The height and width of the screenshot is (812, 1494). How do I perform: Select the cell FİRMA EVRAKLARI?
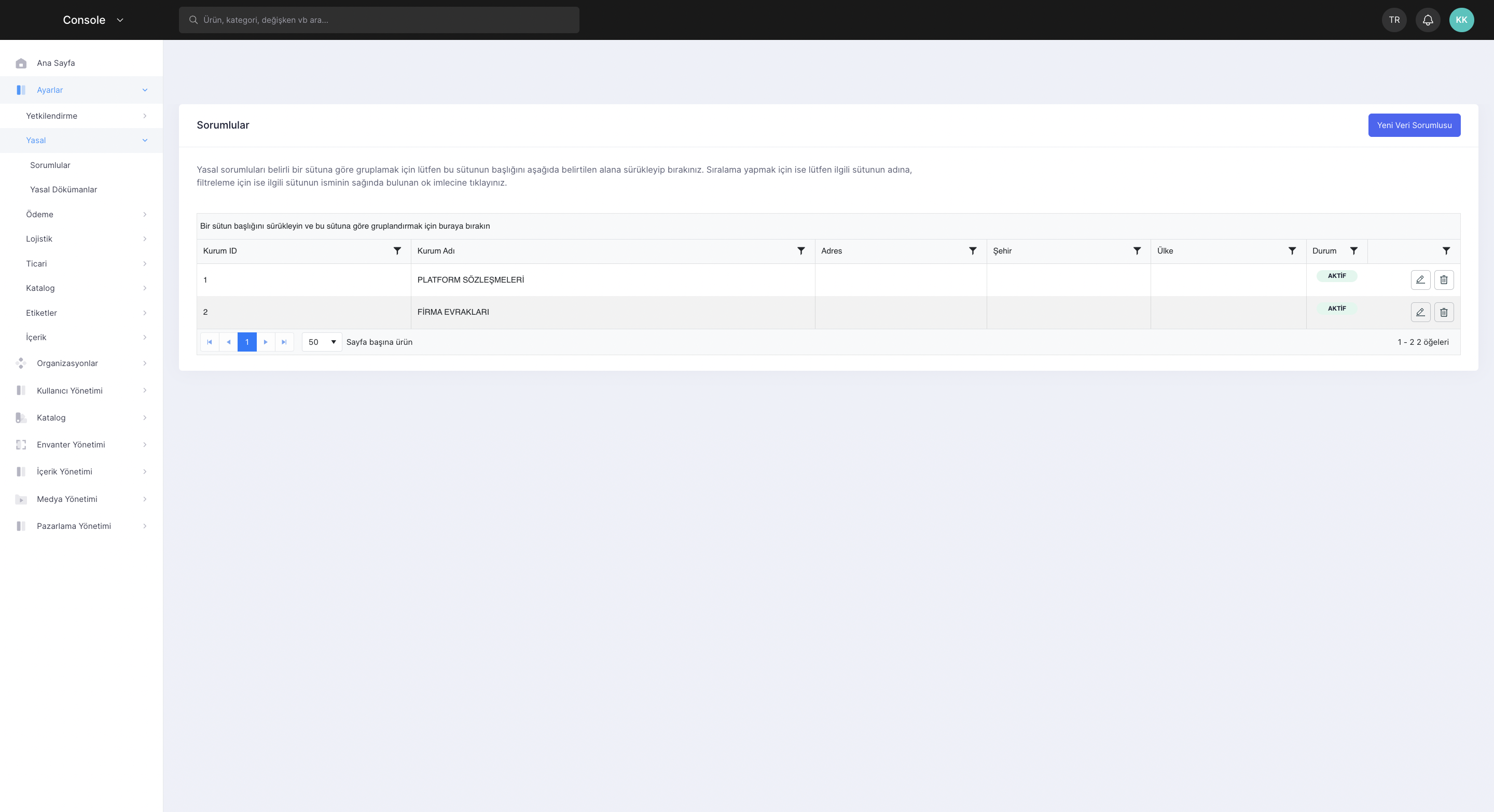tap(613, 312)
